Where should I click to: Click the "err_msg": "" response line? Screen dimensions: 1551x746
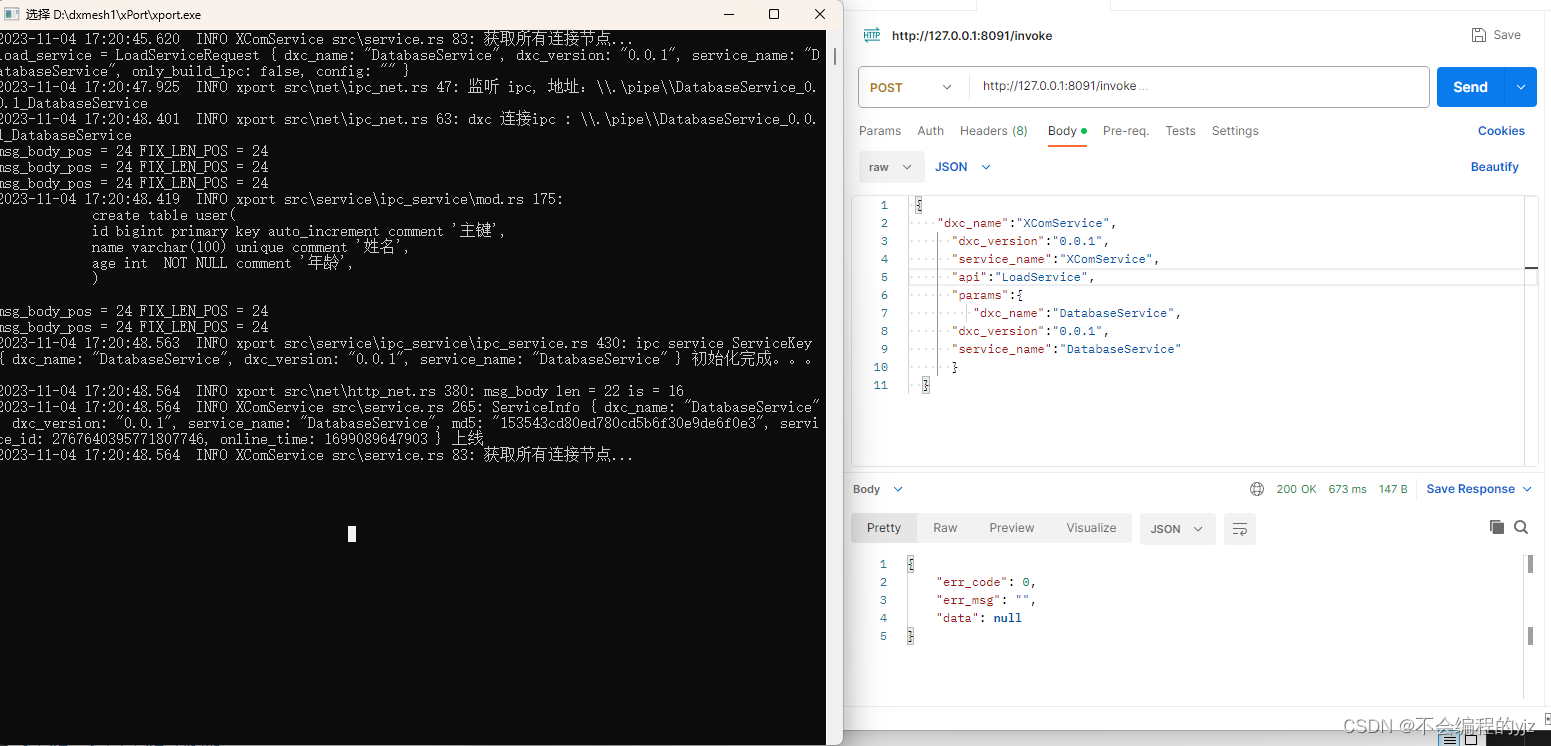(x=985, y=600)
